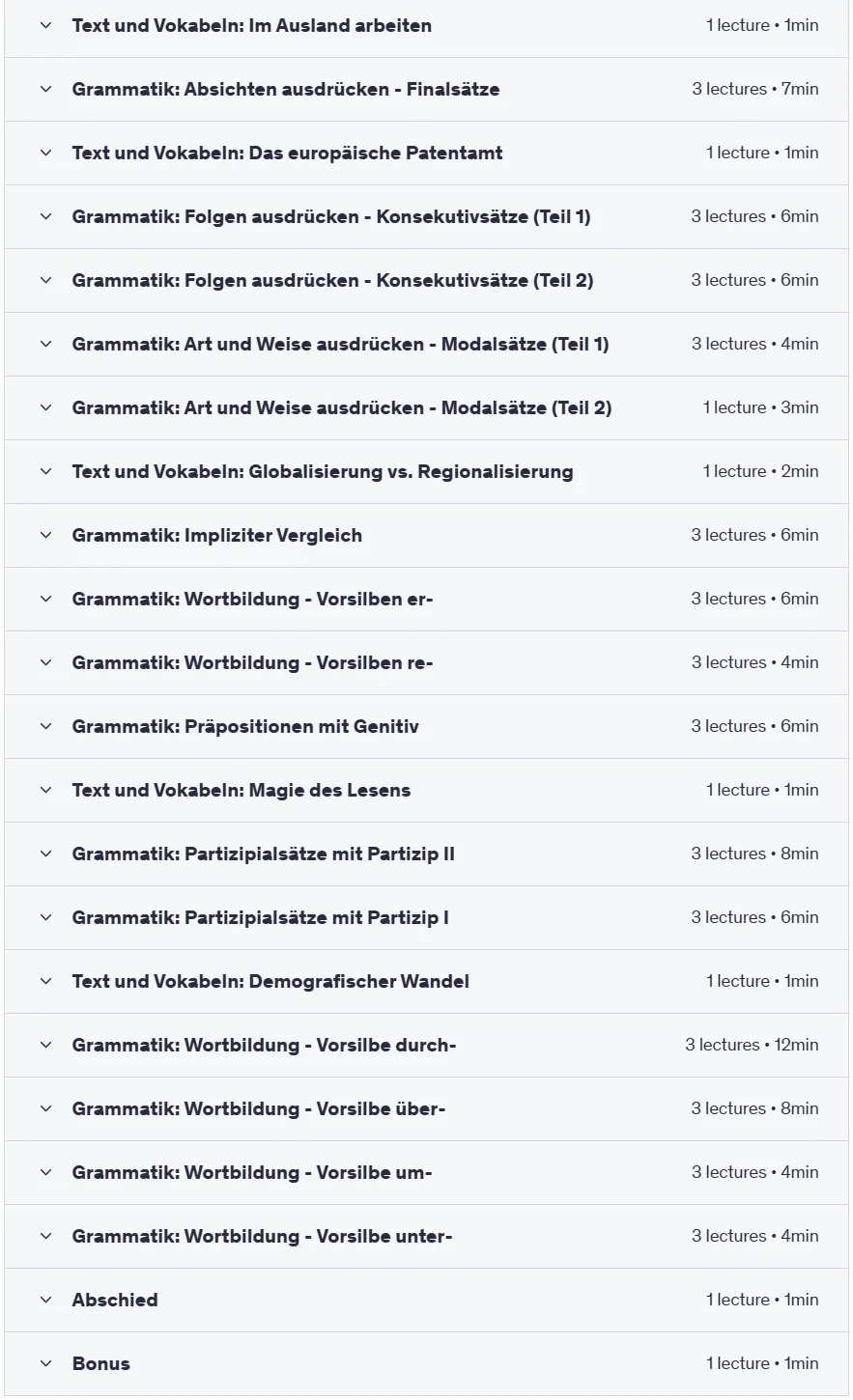Toggle the Konsekutivsätze (Teil 2) chevron
This screenshot has width=853, height=1400.
tap(45, 281)
